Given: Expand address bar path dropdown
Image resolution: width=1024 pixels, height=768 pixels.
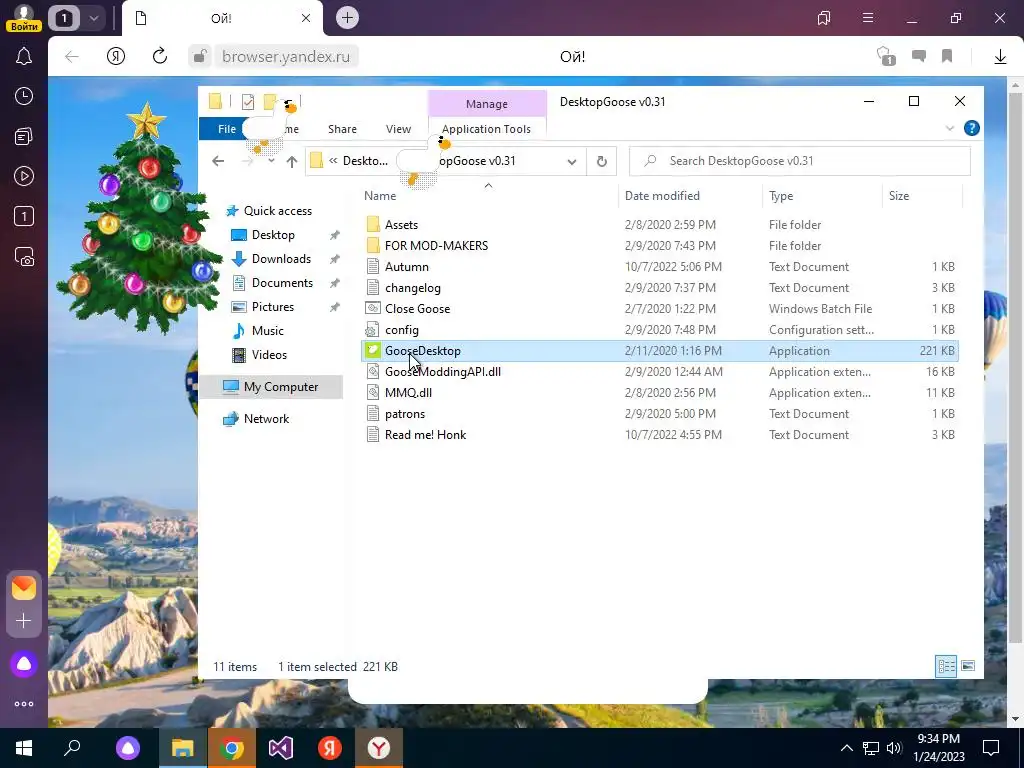Looking at the screenshot, I should (571, 161).
